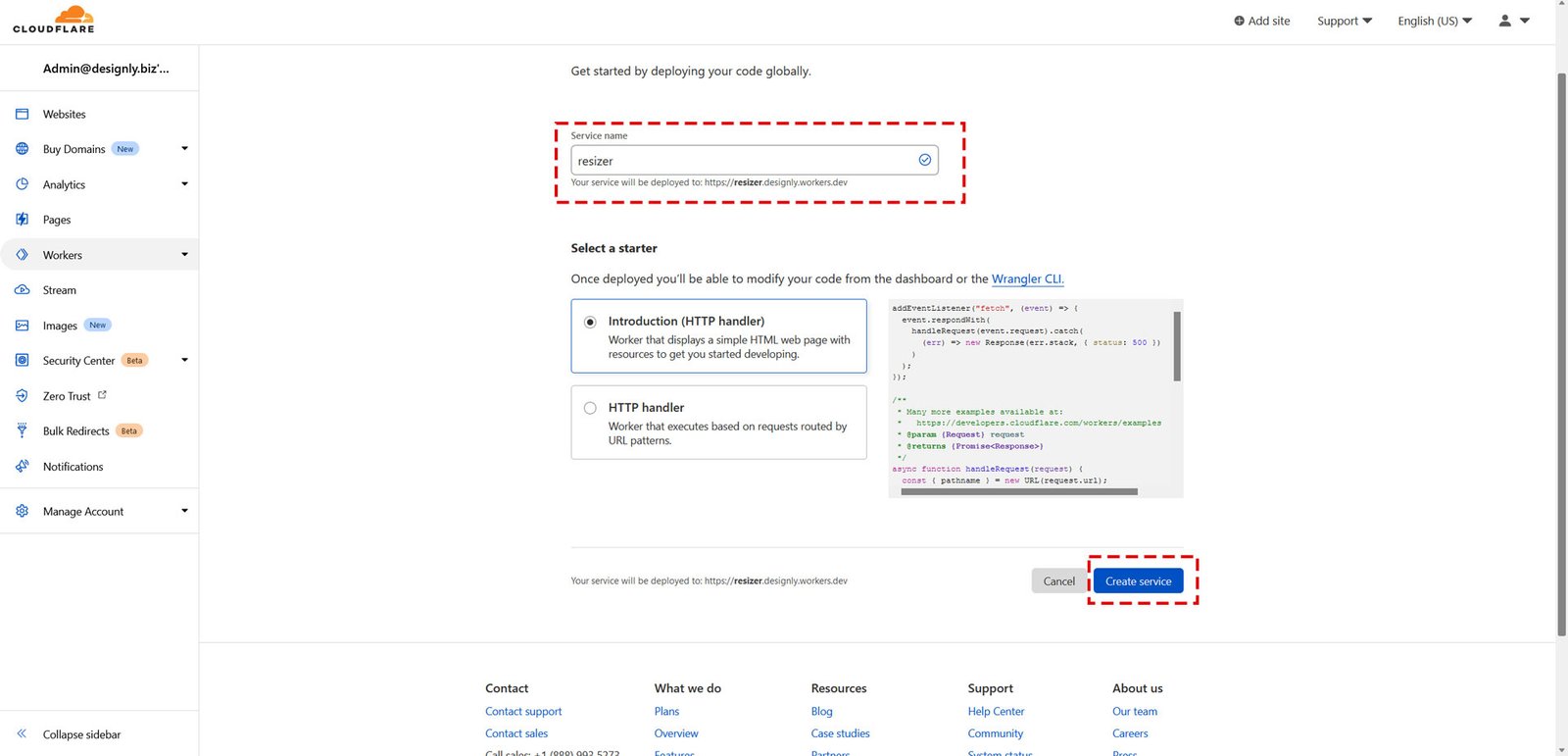Click the code preview vertical scrollbar
Screen dimensions: 1568x756
coord(1177,346)
